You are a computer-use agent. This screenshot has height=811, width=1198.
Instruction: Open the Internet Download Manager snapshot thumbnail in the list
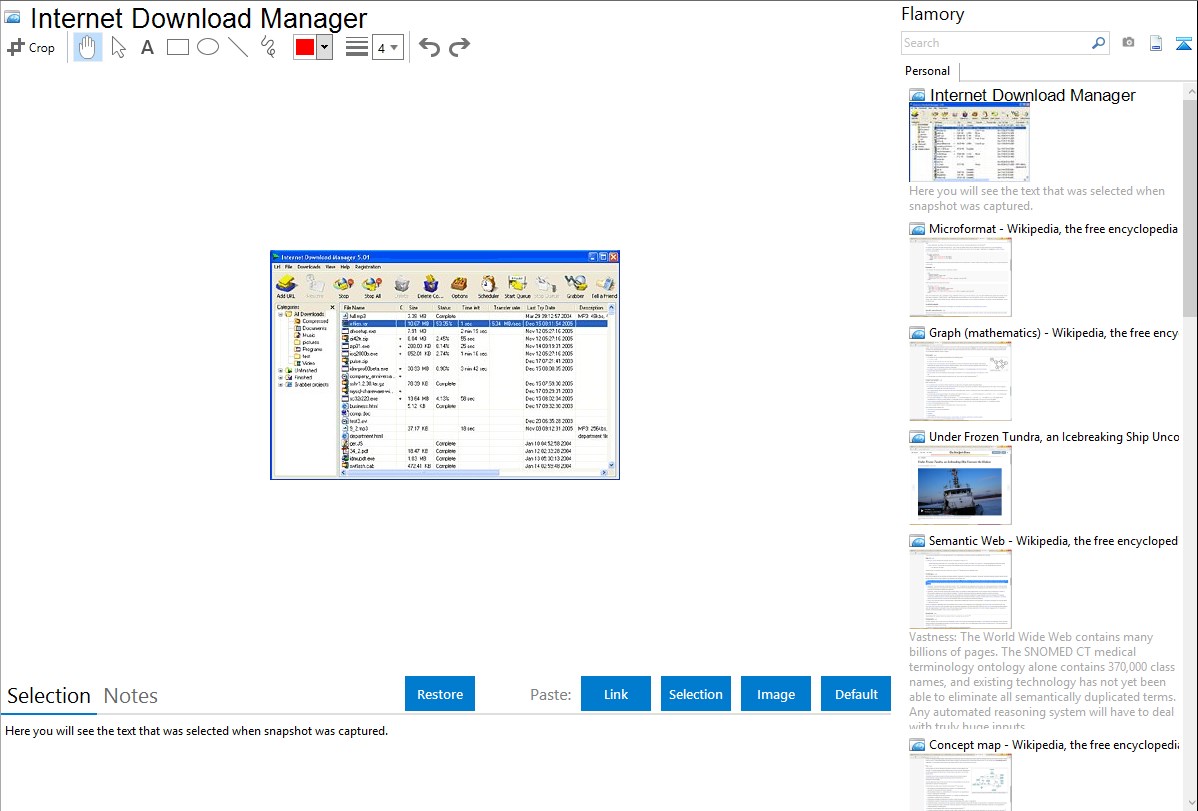[970, 143]
